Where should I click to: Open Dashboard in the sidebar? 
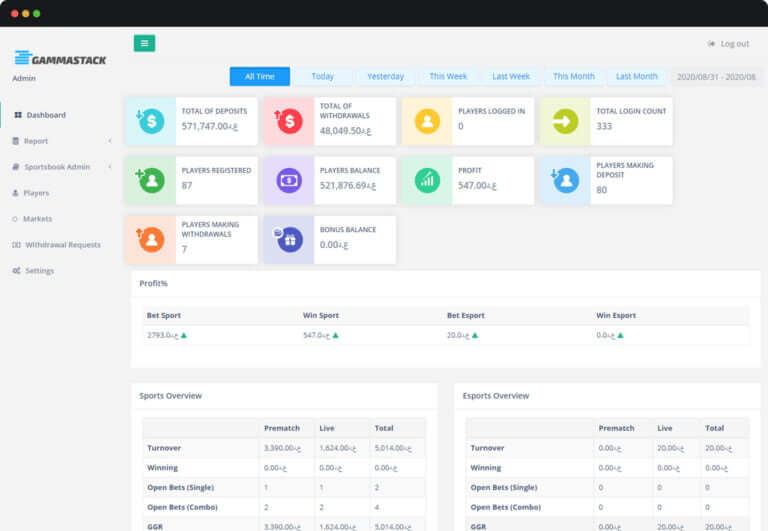pyautogui.click(x=46, y=115)
